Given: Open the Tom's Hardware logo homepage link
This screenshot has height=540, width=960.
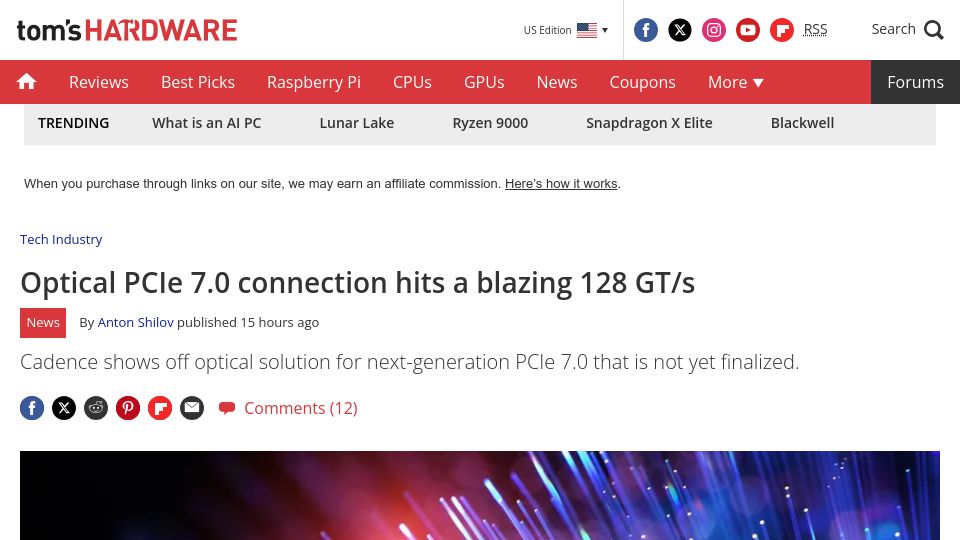Looking at the screenshot, I should (127, 30).
